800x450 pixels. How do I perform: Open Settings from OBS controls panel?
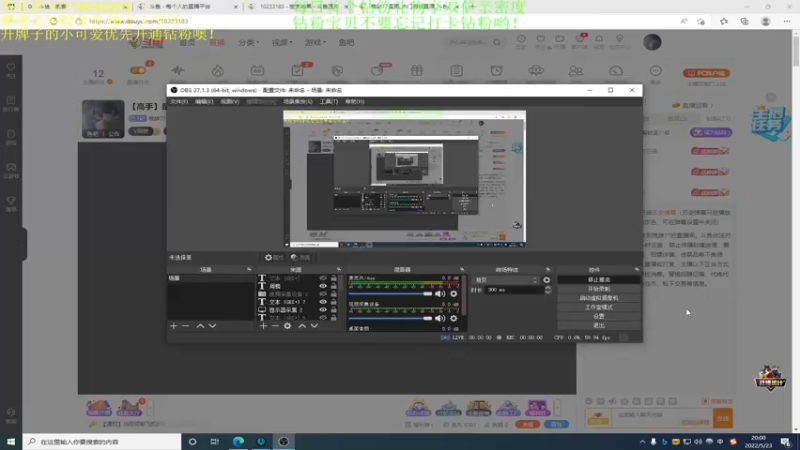coord(598,316)
